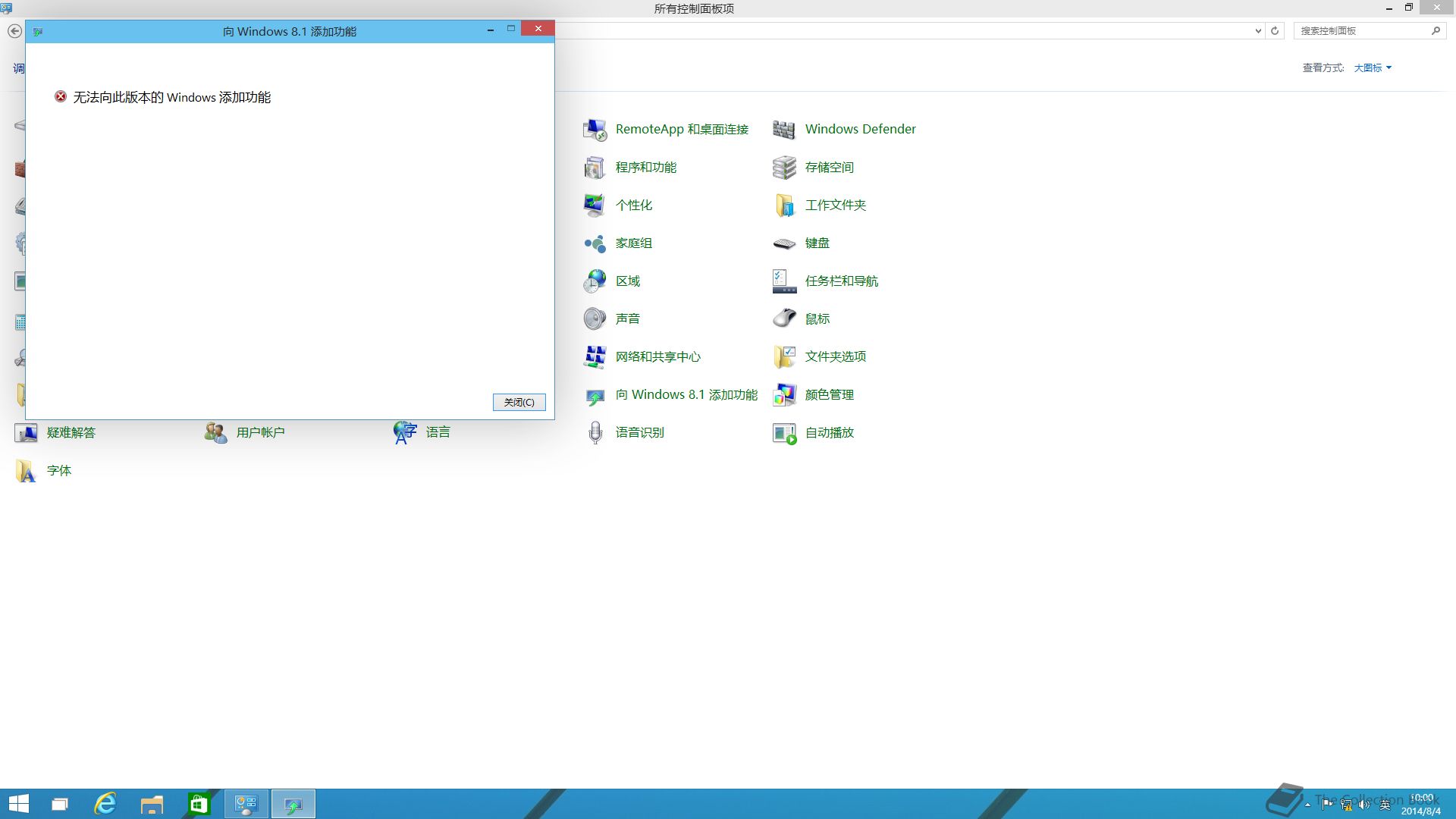The image size is (1456, 819).
Task: Open the 区域 globe icon
Action: click(595, 281)
